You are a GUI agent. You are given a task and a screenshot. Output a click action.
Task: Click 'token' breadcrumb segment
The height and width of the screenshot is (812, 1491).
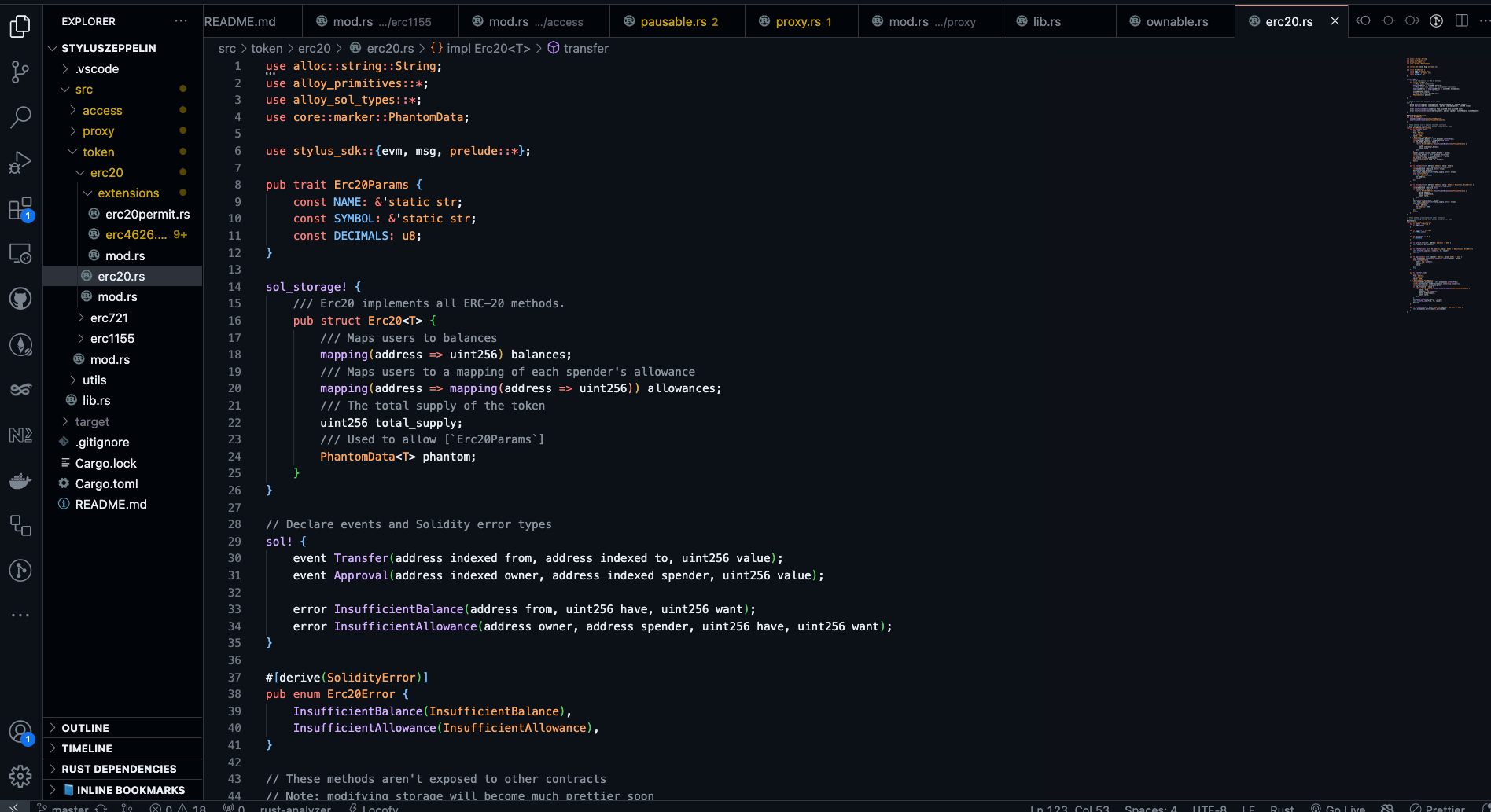(x=267, y=49)
